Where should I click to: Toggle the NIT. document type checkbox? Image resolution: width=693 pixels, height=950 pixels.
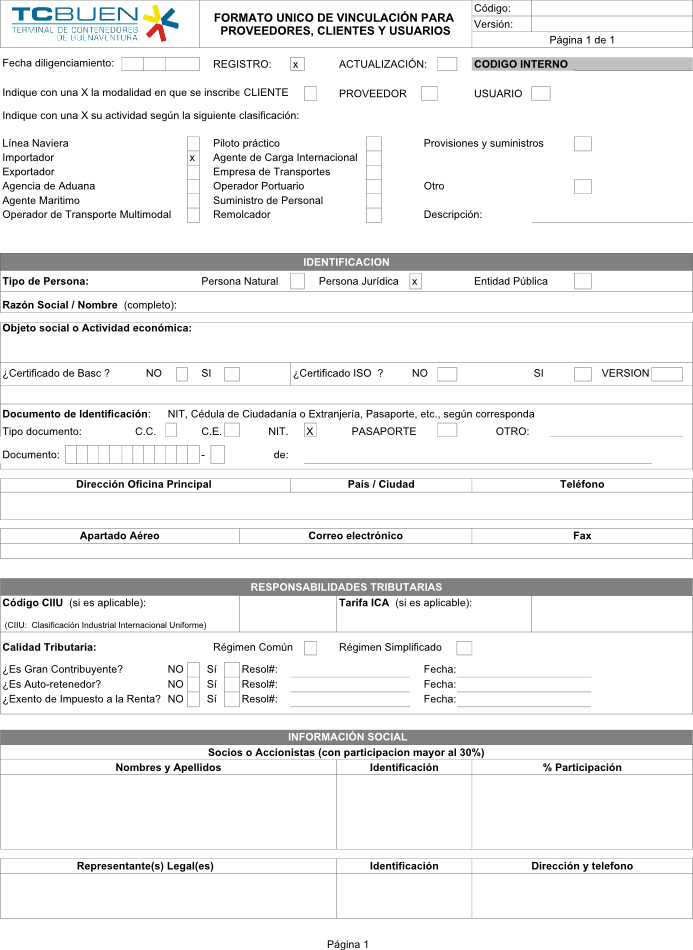(310, 431)
